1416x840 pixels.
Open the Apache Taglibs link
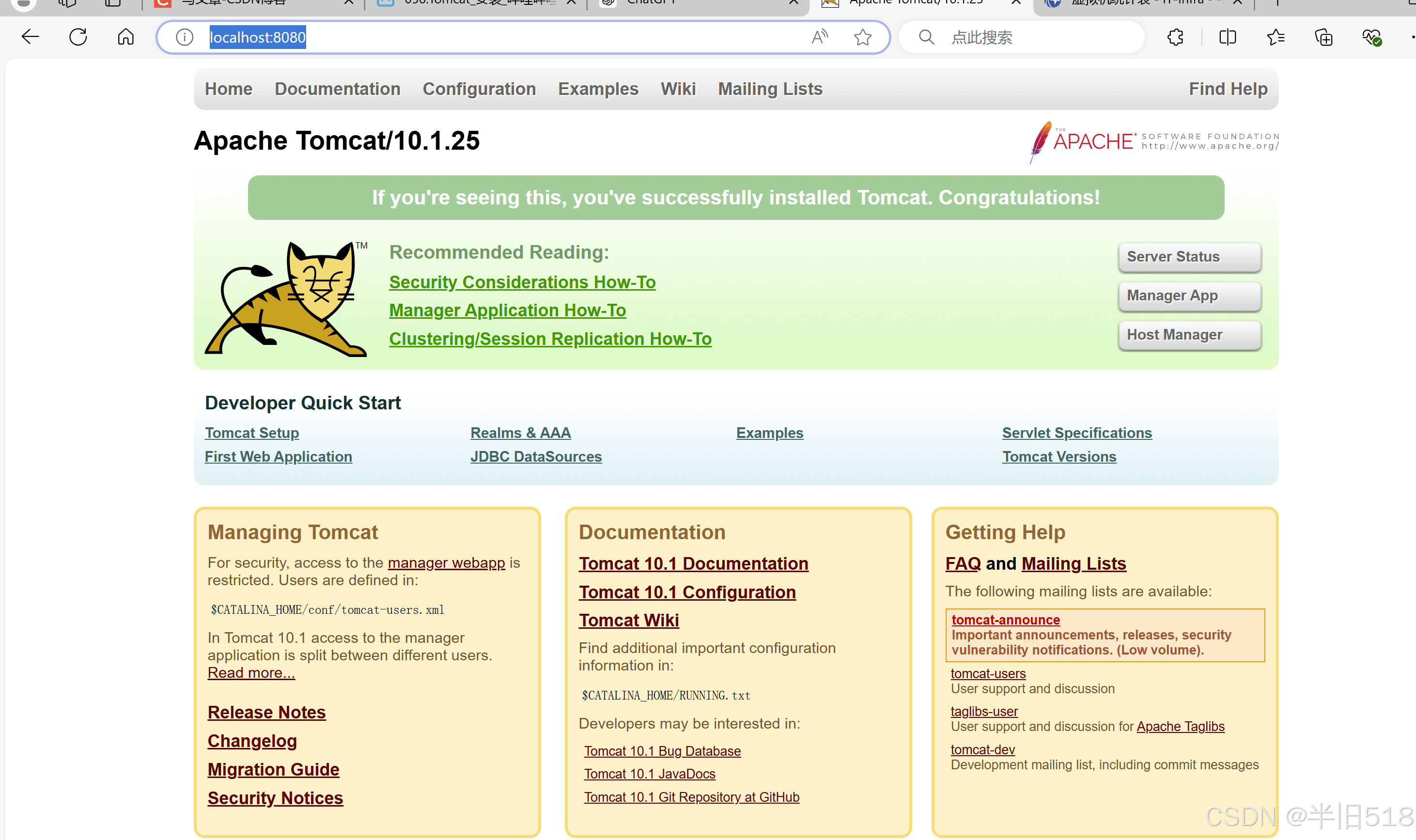[x=1181, y=726]
